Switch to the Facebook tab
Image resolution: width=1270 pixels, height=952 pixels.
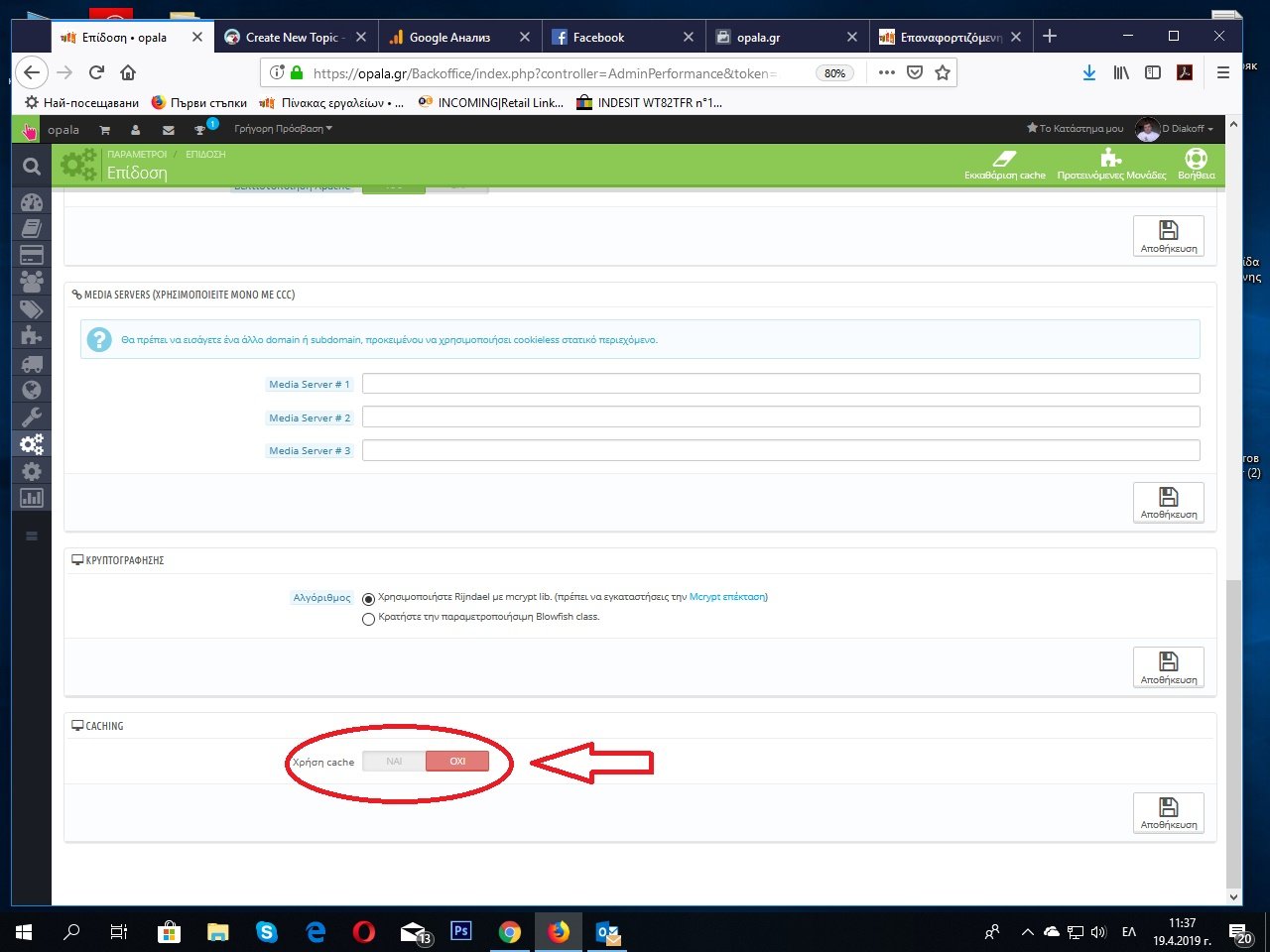pos(623,38)
